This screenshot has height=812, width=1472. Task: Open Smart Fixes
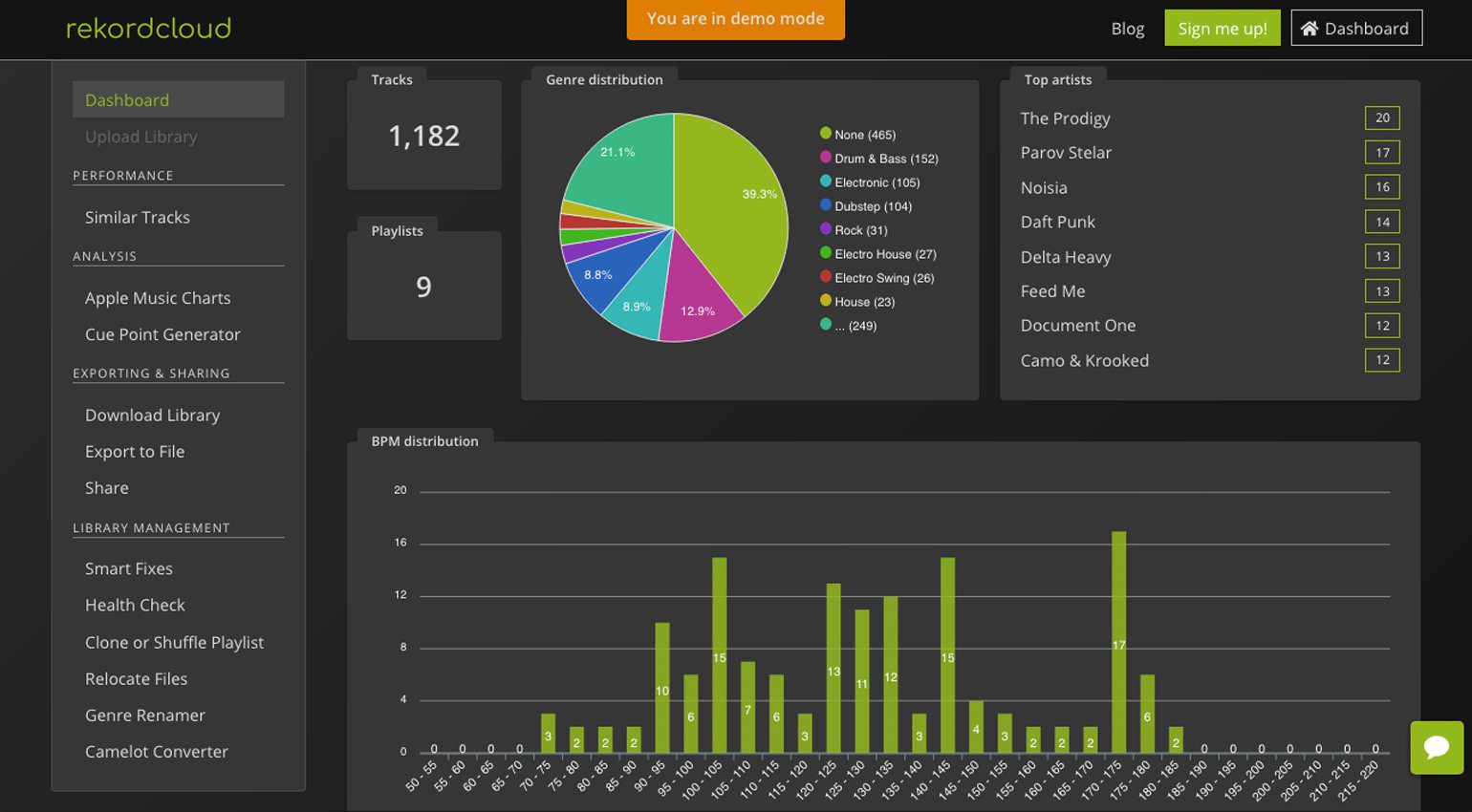pos(129,568)
